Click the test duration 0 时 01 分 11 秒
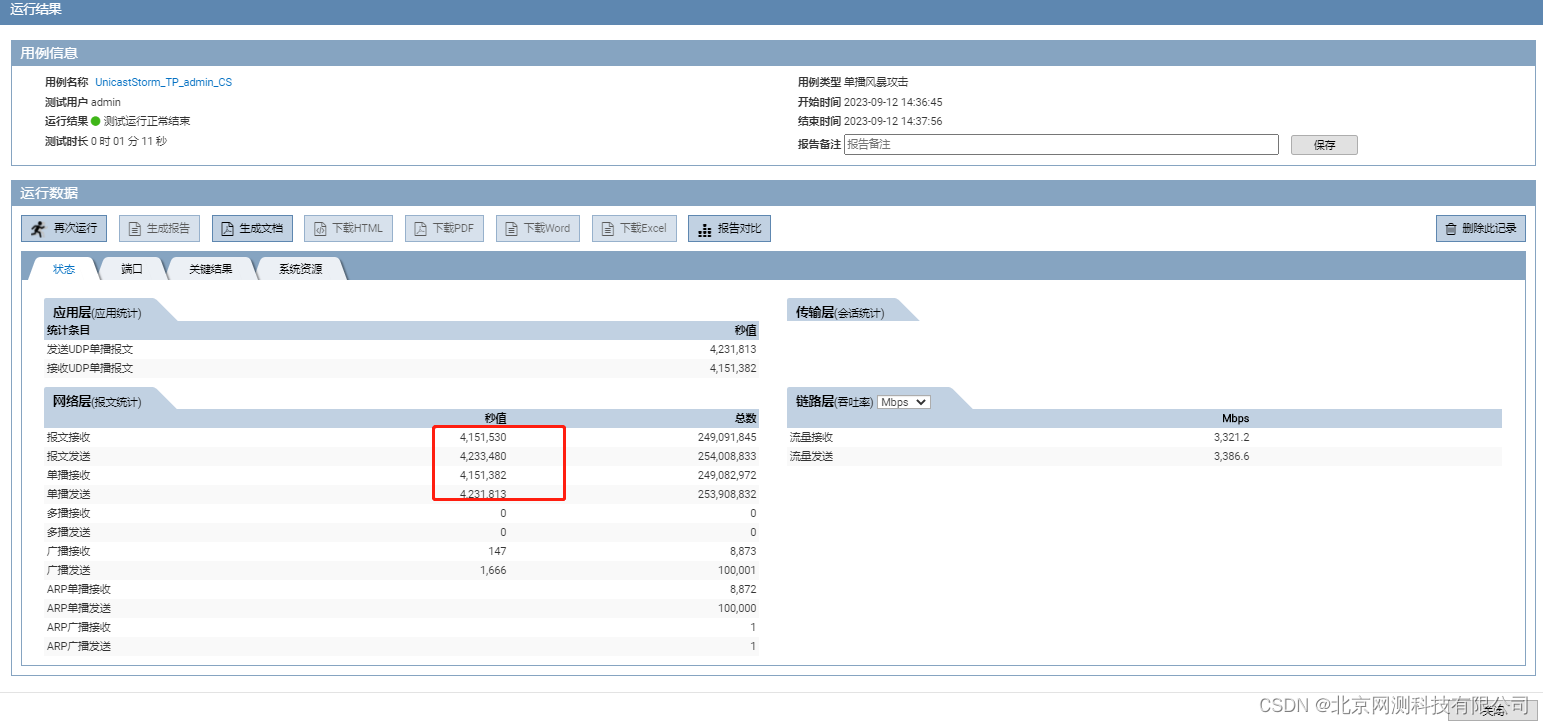Viewport: 1543px width, 724px height. click(128, 141)
